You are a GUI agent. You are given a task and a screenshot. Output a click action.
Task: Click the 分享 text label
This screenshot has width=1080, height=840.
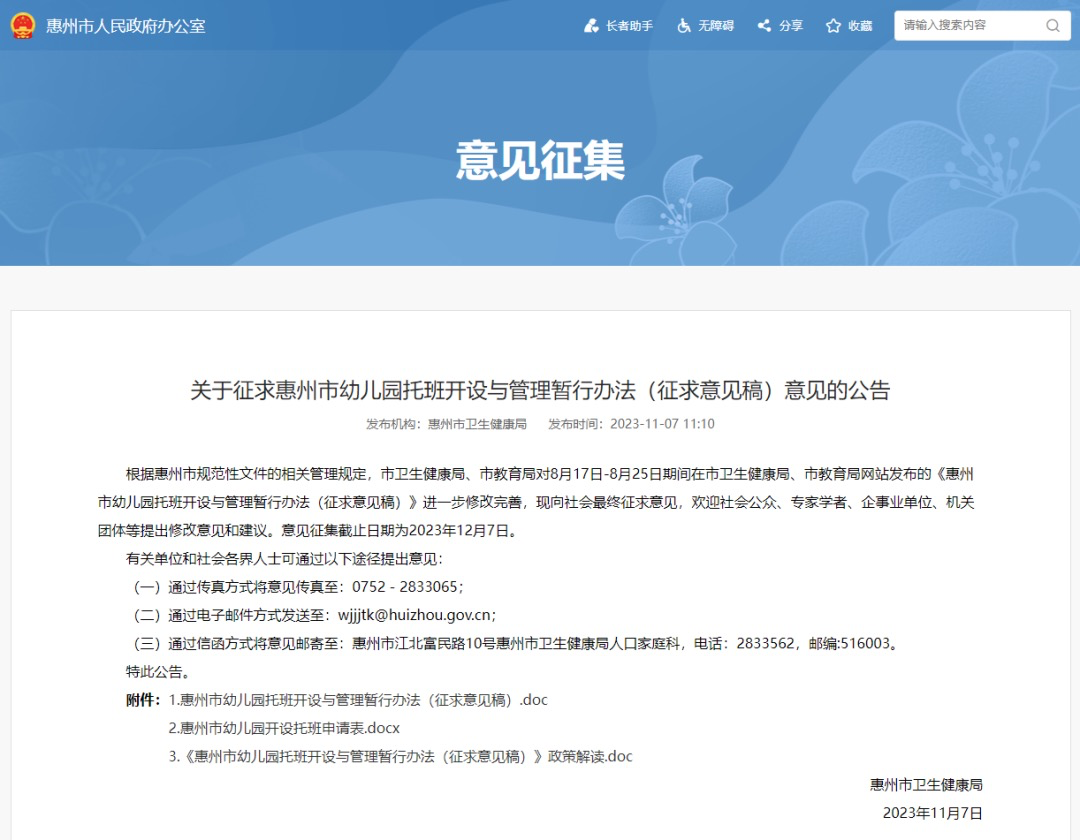791,26
